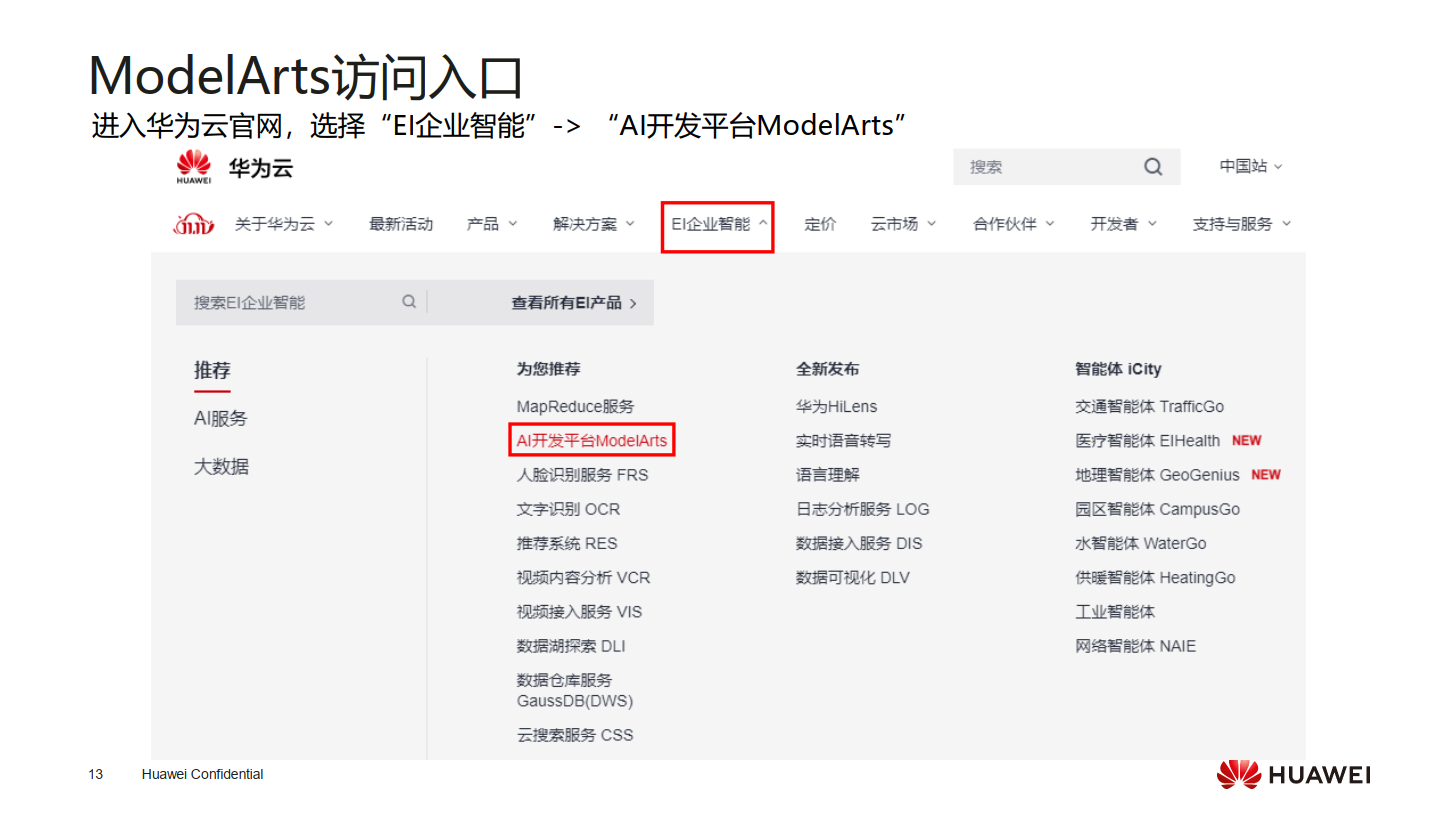Viewport: 1455px width, 817px height.
Task: Click the 11.11 promotion icon
Action: 193,225
